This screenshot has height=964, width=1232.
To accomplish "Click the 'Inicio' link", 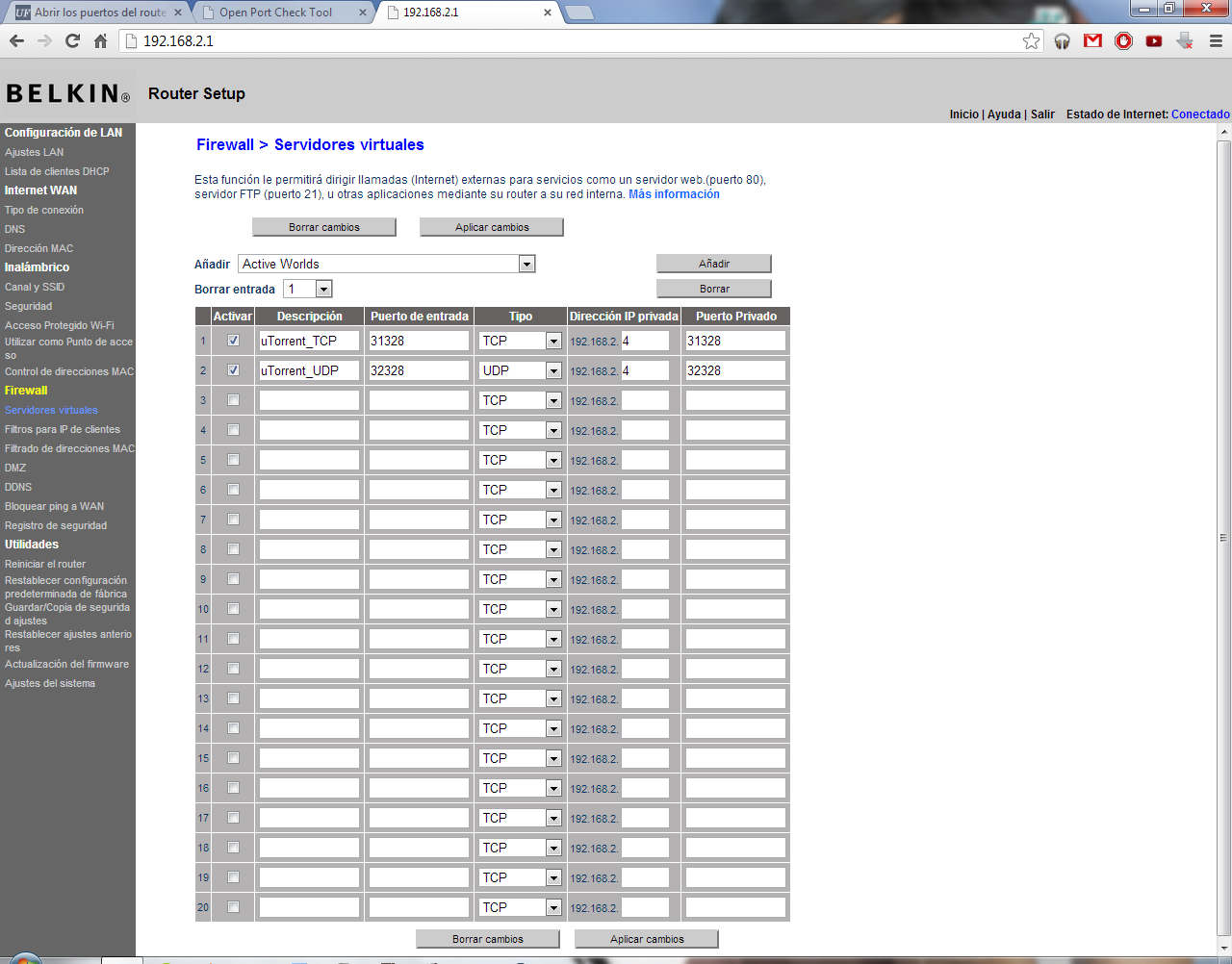I will coord(963,114).
